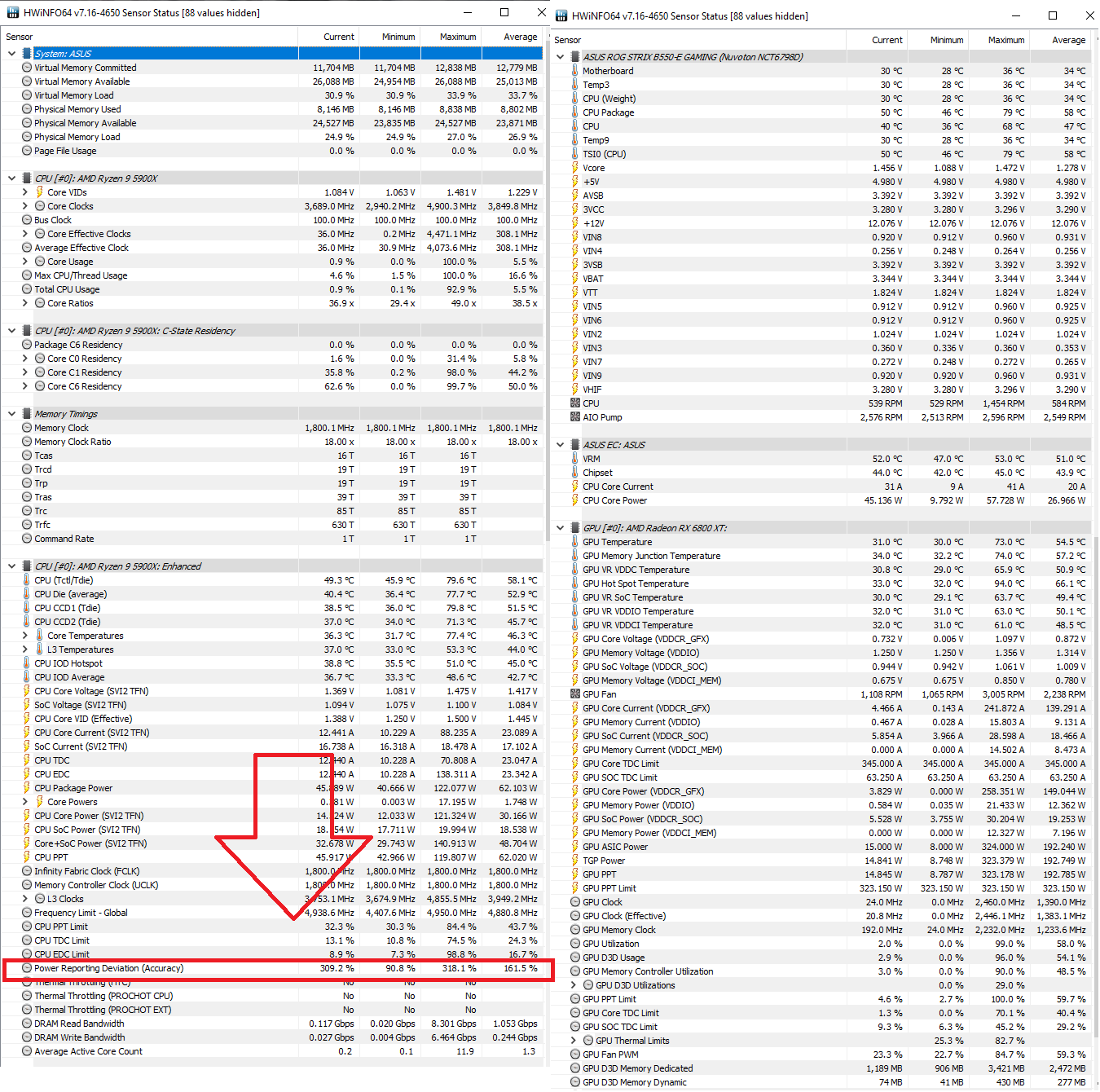Click the Maximum column header in the right window
Screen dimensions: 1100x1092
1000,40
